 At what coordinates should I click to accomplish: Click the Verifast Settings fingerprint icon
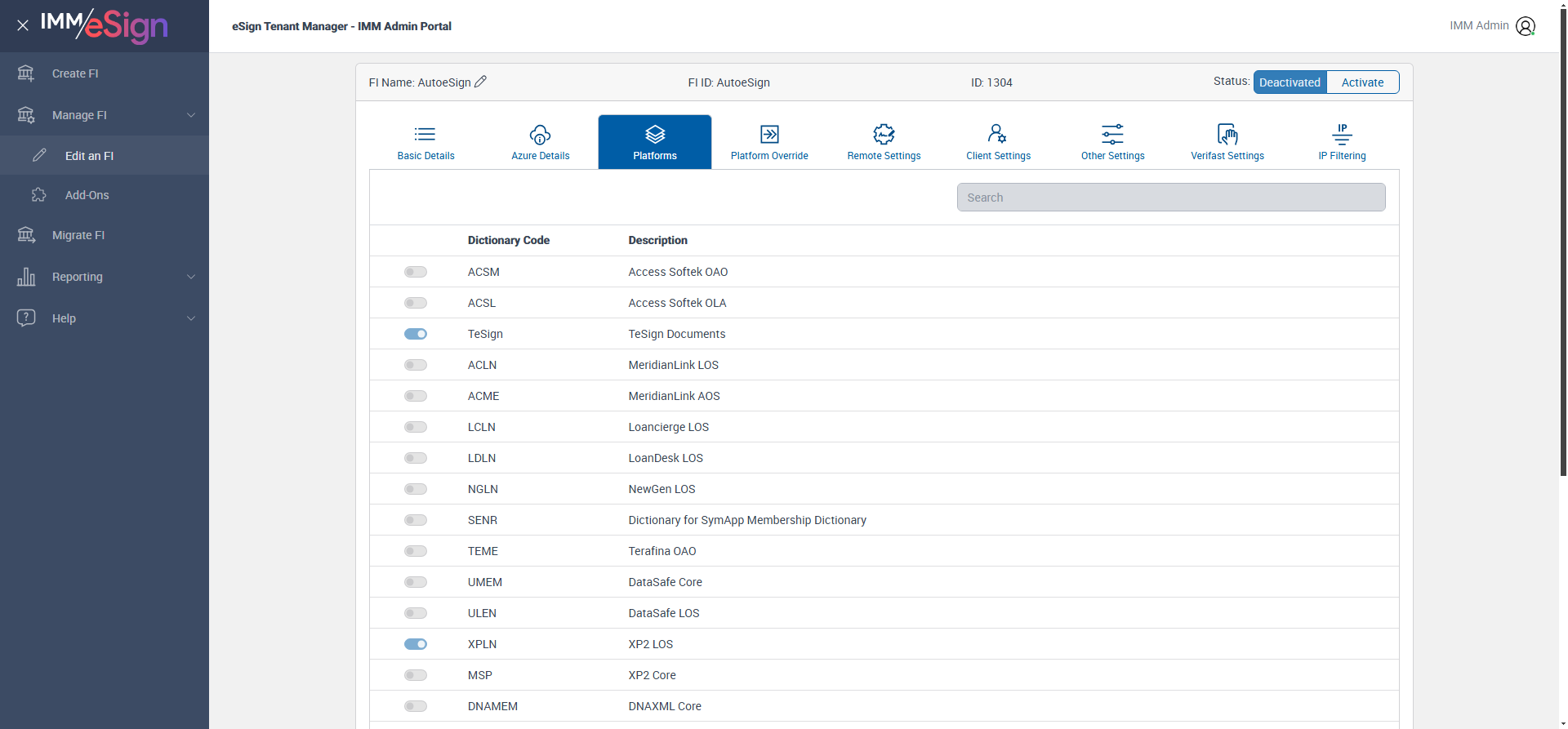1227,135
